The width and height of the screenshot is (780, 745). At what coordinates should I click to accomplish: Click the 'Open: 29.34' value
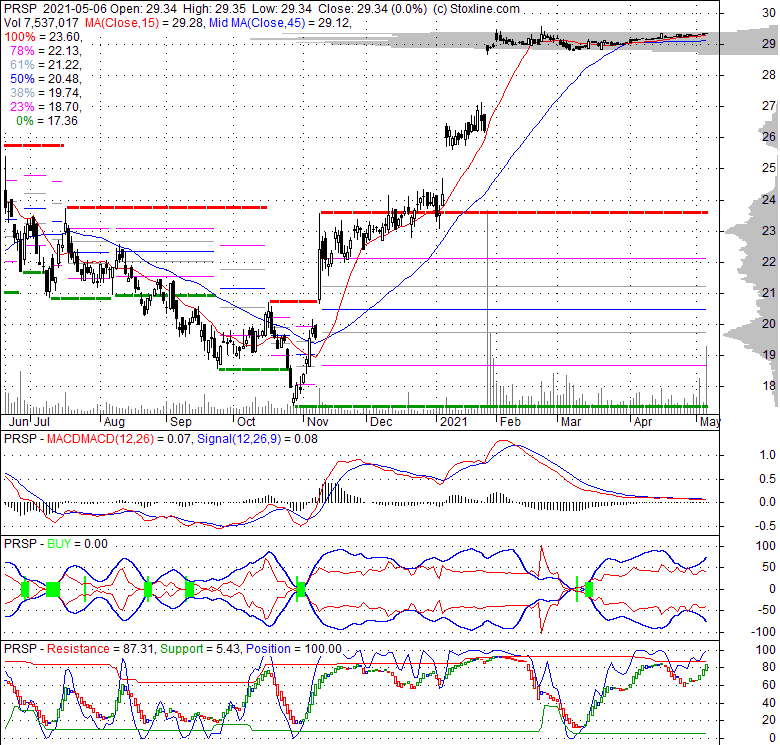point(144,8)
